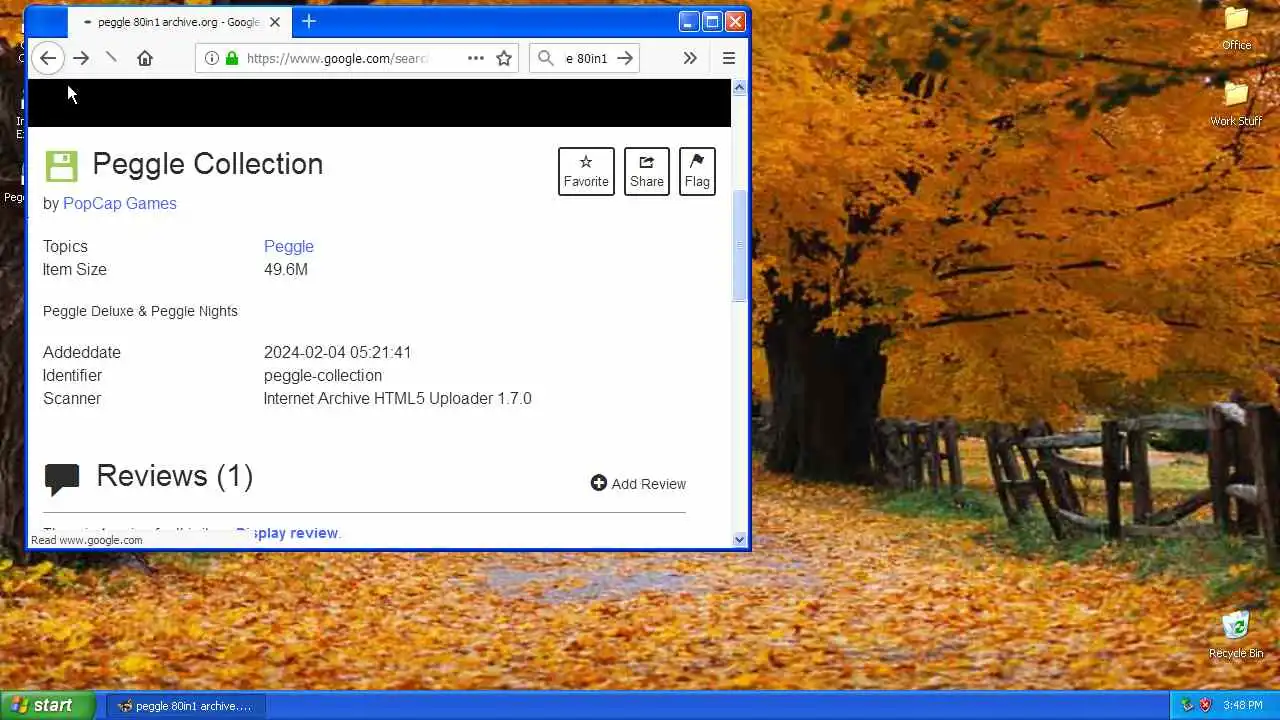1280x720 pixels.
Task: Click the taskbar clock 3:48 PM
Action: [1243, 705]
